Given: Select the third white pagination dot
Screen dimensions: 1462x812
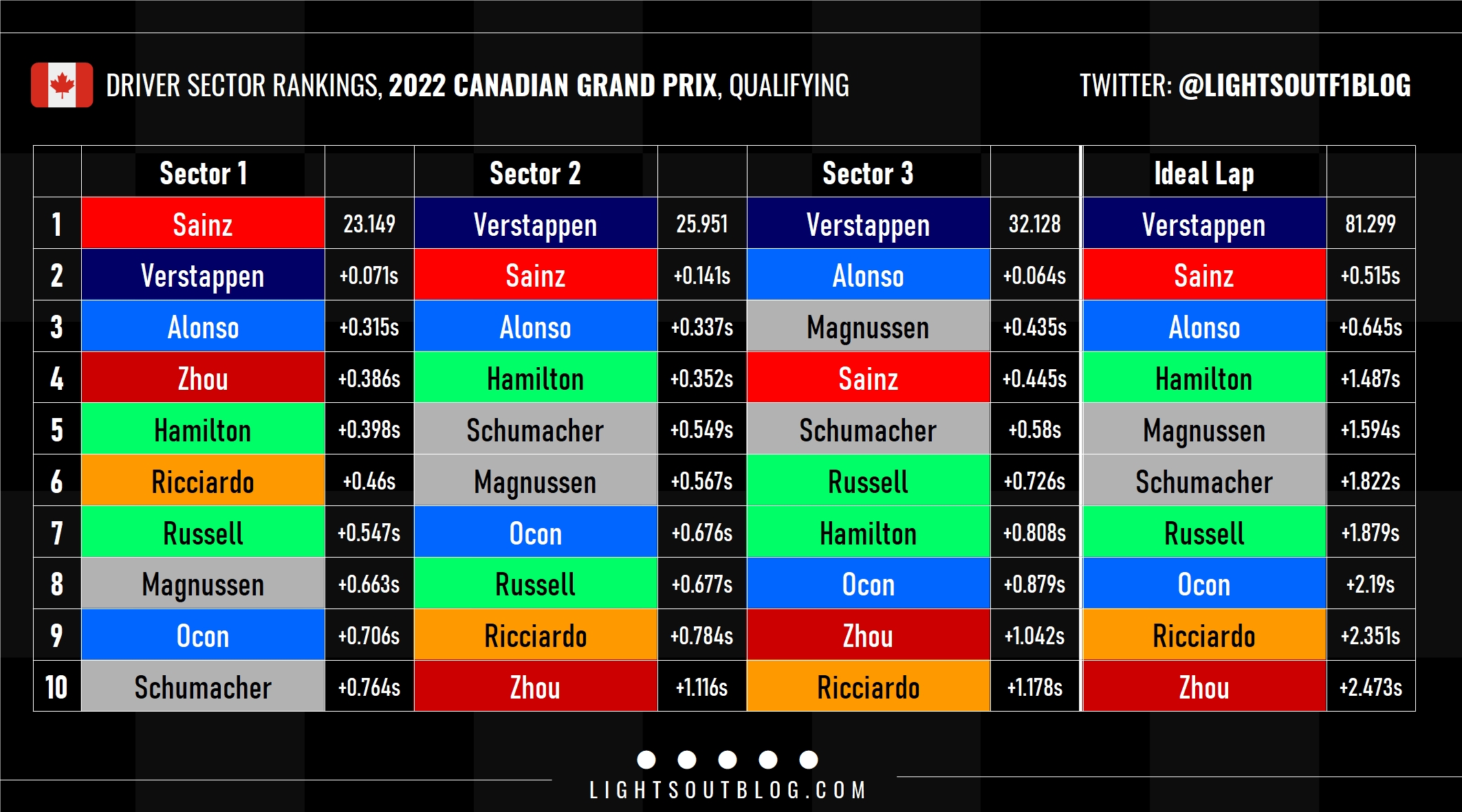Looking at the screenshot, I should (x=728, y=760).
